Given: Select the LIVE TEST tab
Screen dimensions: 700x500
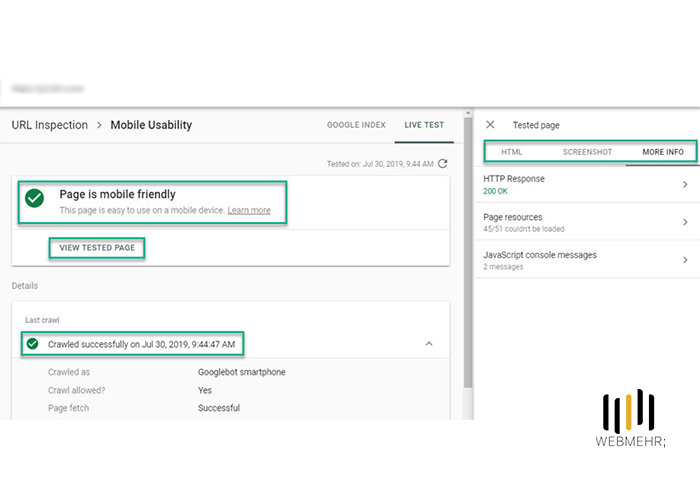Looking at the screenshot, I should [x=424, y=125].
